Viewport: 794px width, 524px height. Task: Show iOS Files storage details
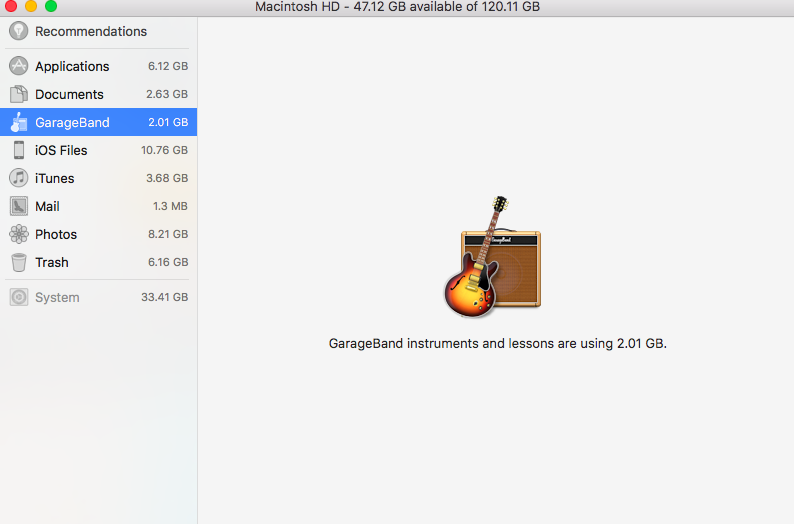point(61,150)
